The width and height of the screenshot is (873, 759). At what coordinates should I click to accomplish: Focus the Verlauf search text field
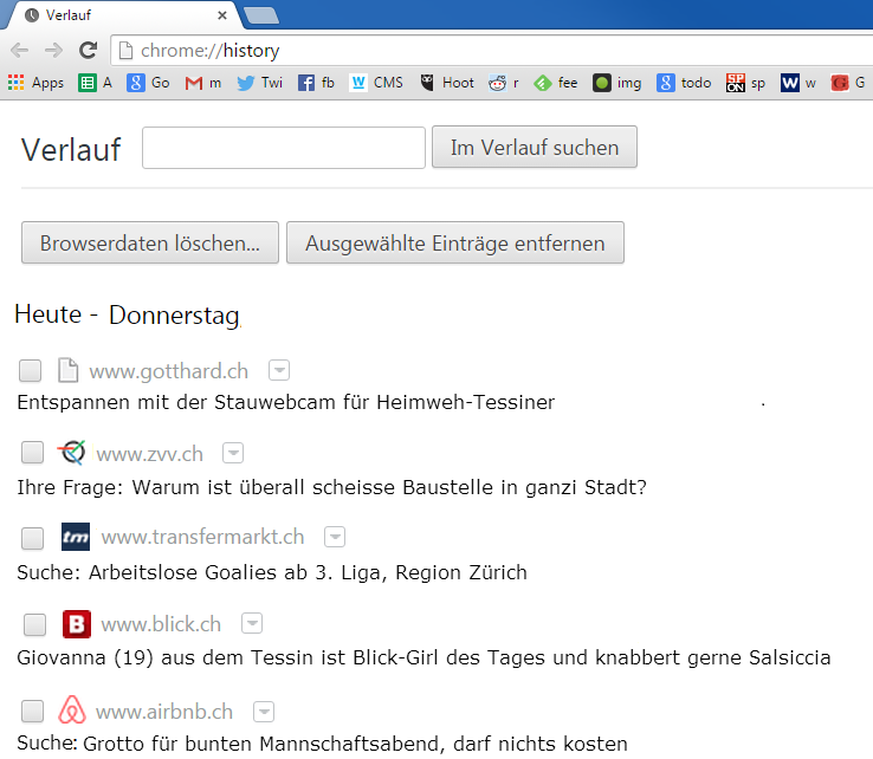(x=283, y=148)
